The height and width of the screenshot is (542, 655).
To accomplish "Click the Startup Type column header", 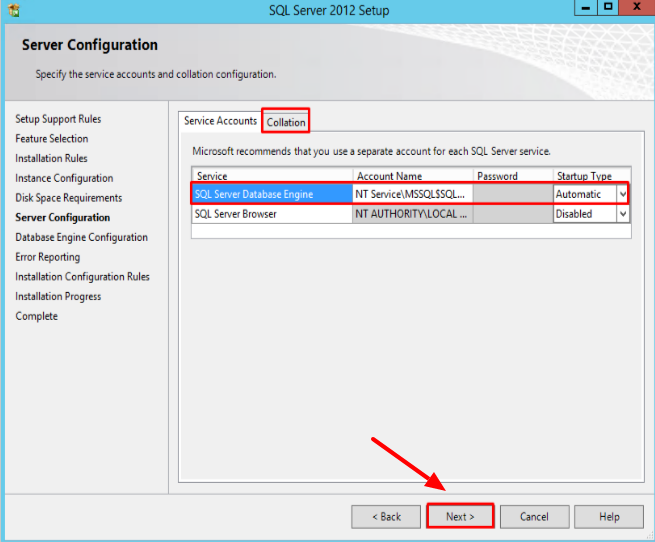I will pos(592,176).
